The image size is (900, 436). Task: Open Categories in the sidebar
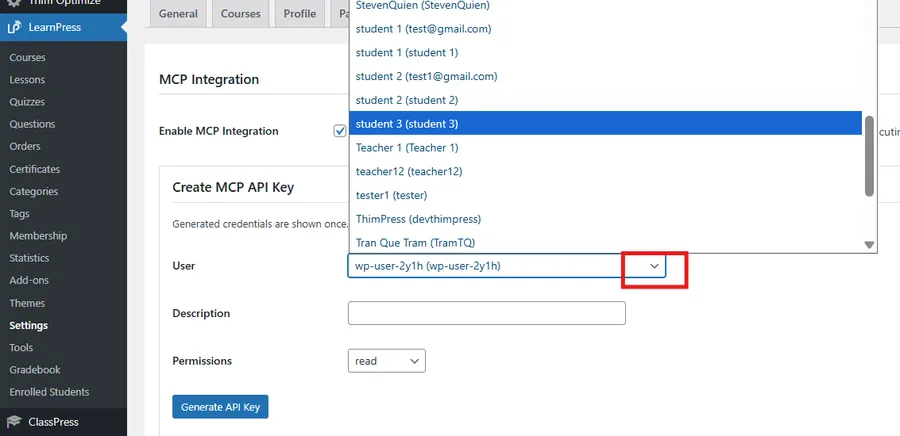33,192
